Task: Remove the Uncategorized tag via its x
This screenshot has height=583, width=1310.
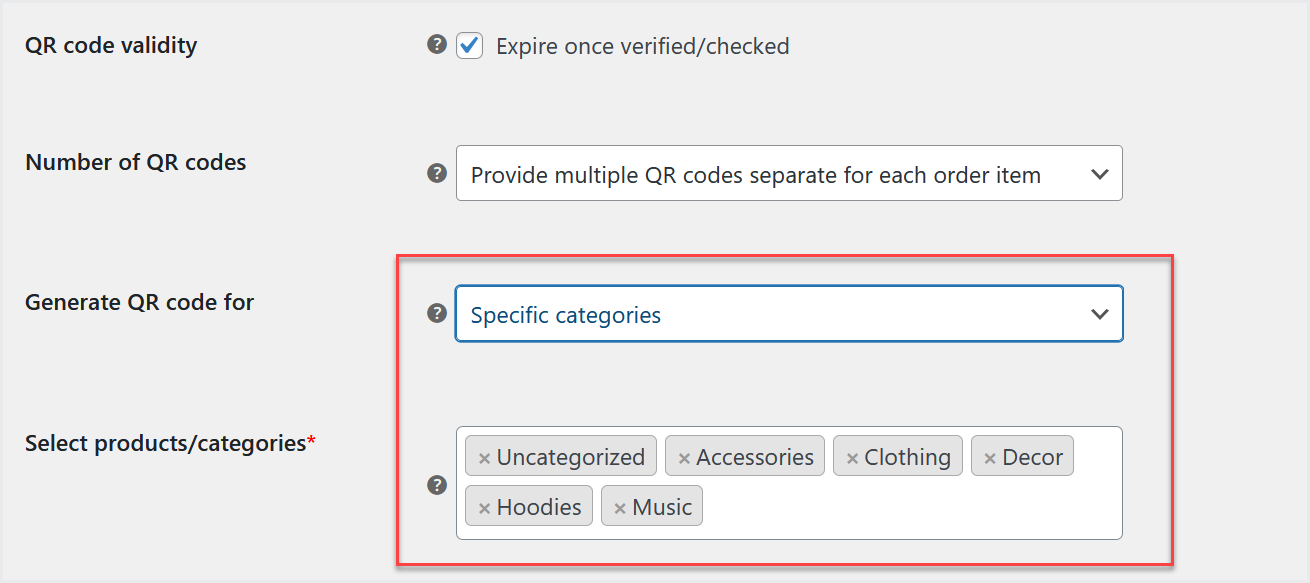Action: click(484, 458)
